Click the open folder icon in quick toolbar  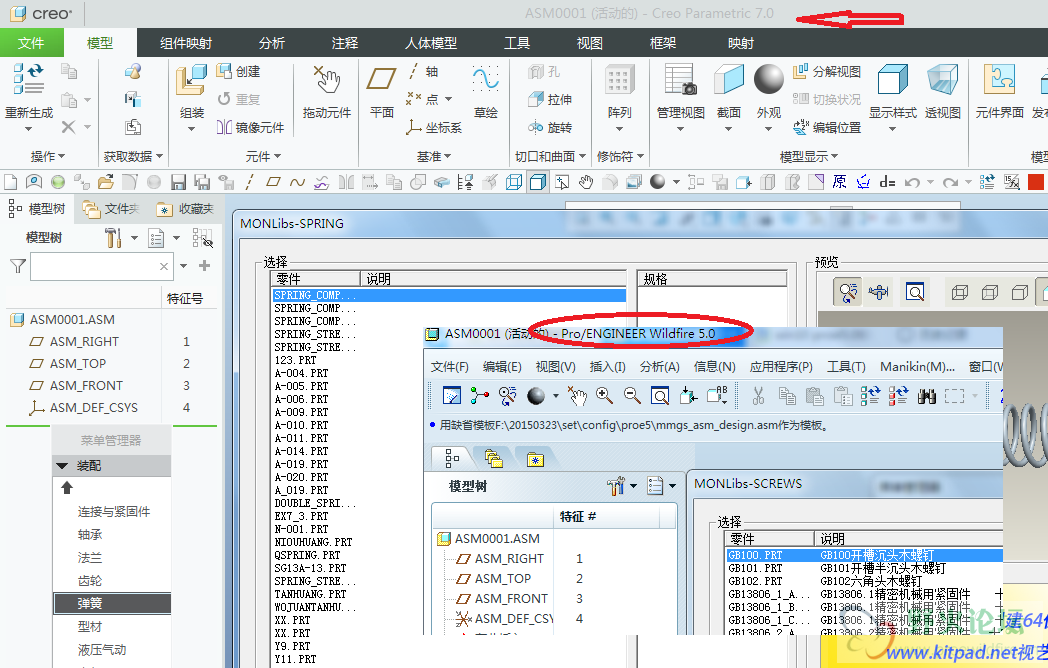tap(105, 182)
